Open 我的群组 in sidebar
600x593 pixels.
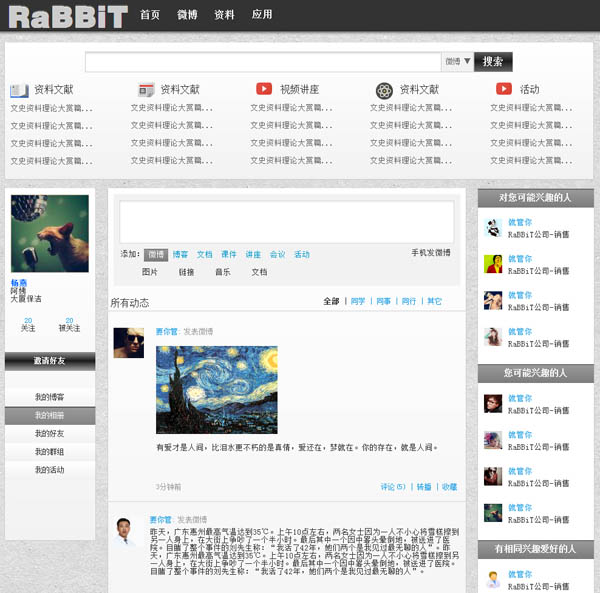[50, 452]
